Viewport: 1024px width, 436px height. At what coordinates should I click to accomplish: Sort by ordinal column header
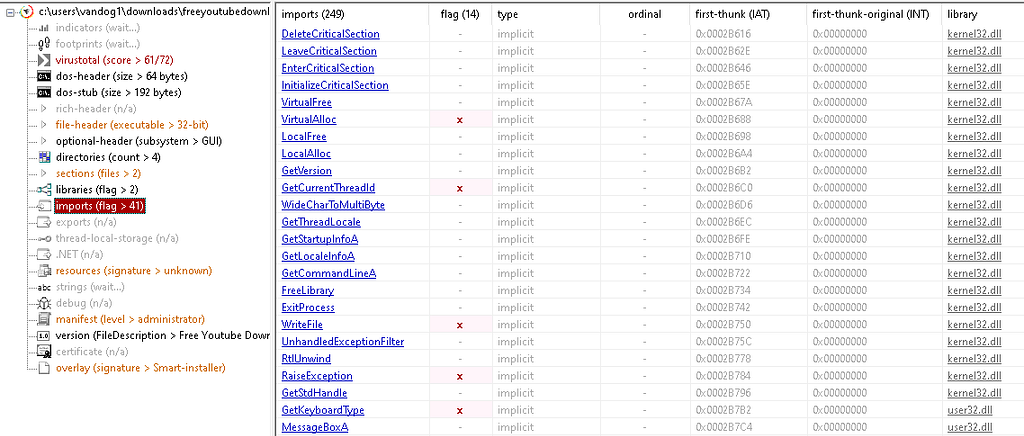644,14
